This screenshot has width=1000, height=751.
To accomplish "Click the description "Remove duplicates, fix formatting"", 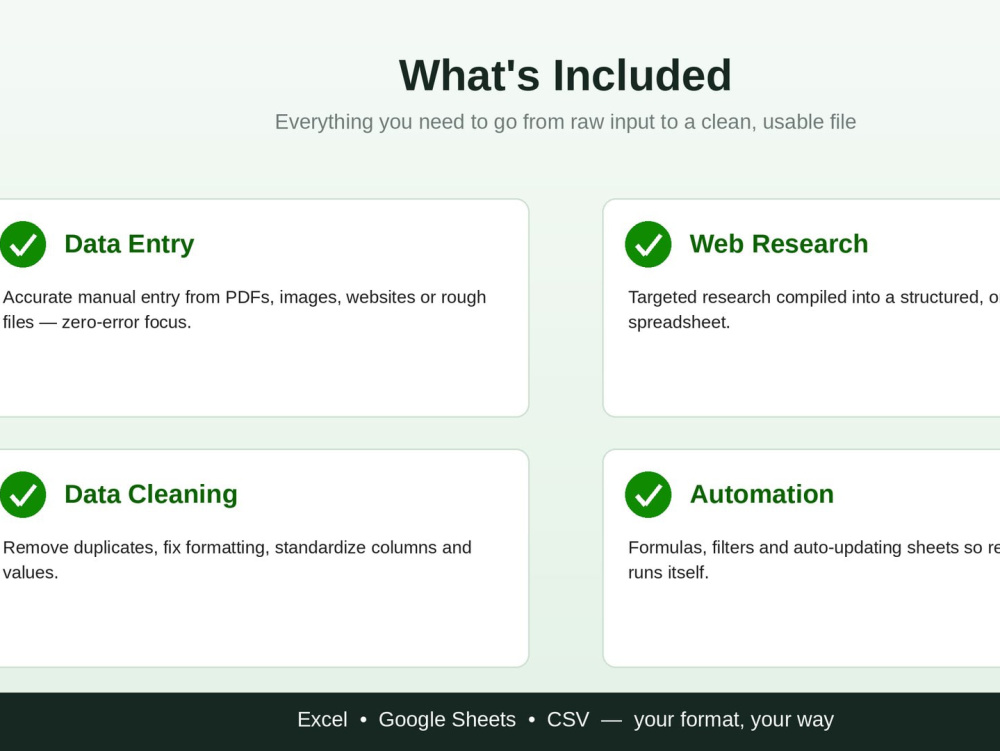I will coord(237,560).
